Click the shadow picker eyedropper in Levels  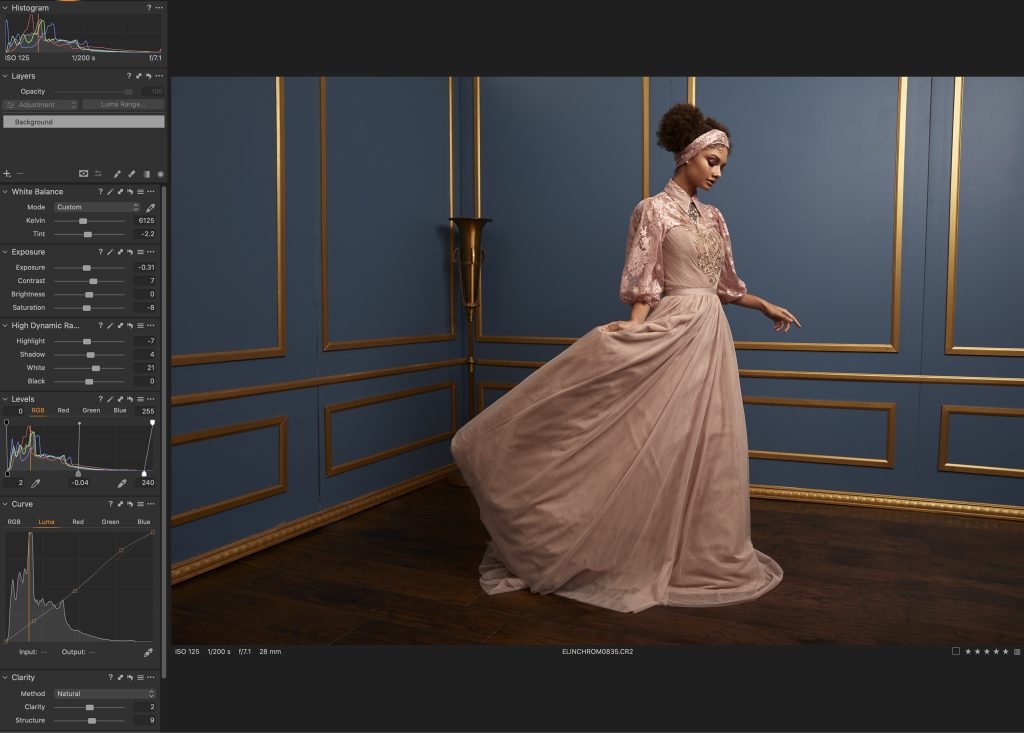click(x=34, y=483)
